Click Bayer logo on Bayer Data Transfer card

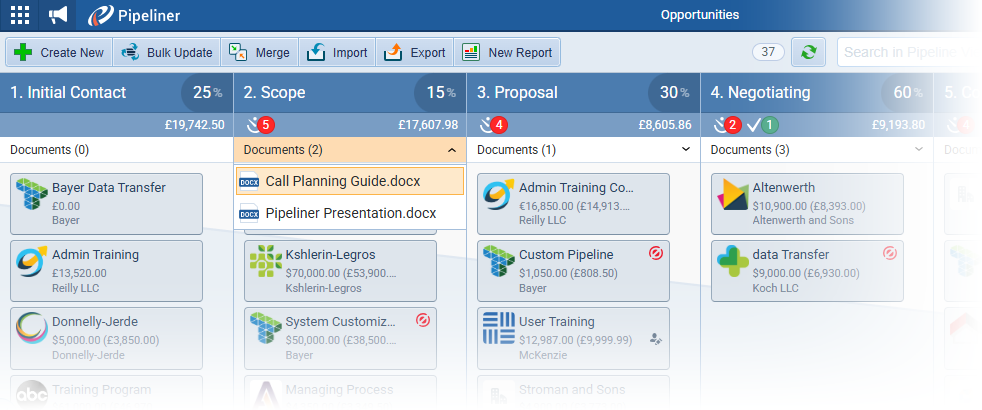(32, 193)
